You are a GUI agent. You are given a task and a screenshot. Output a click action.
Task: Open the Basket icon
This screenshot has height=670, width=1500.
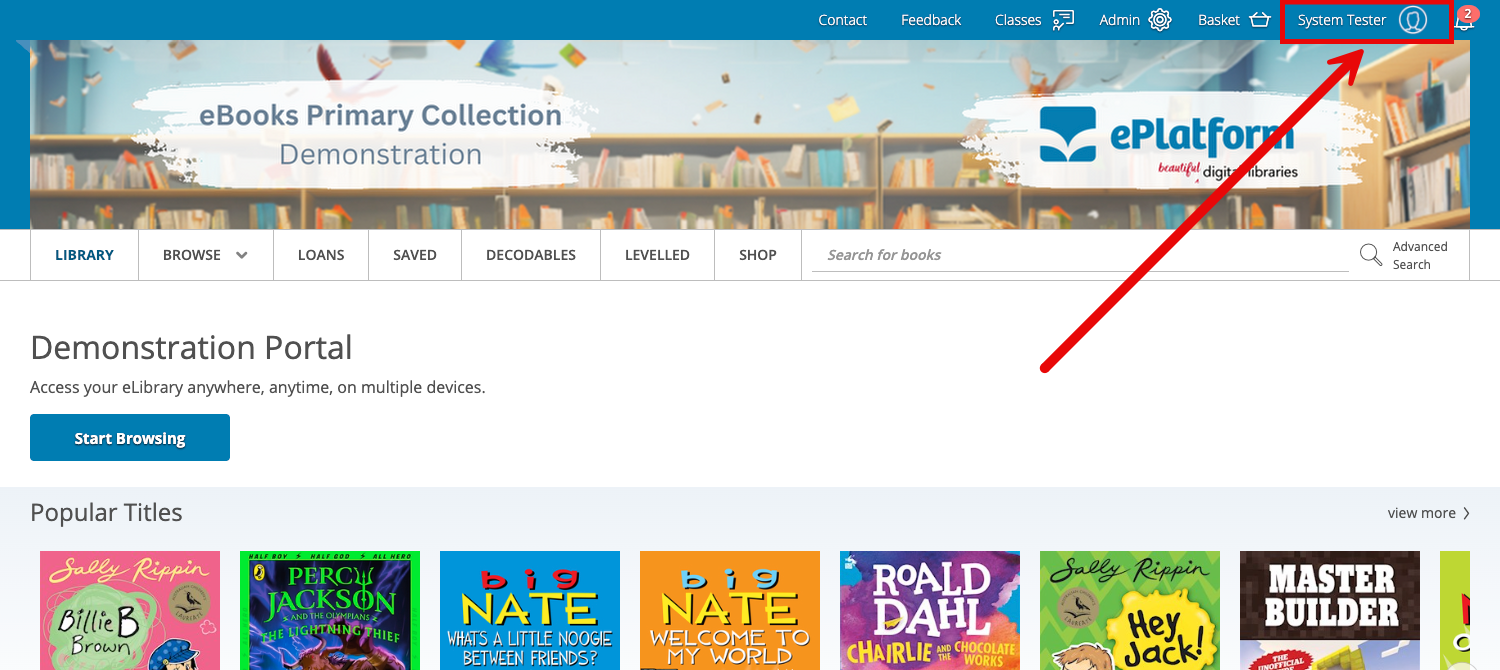(1259, 20)
